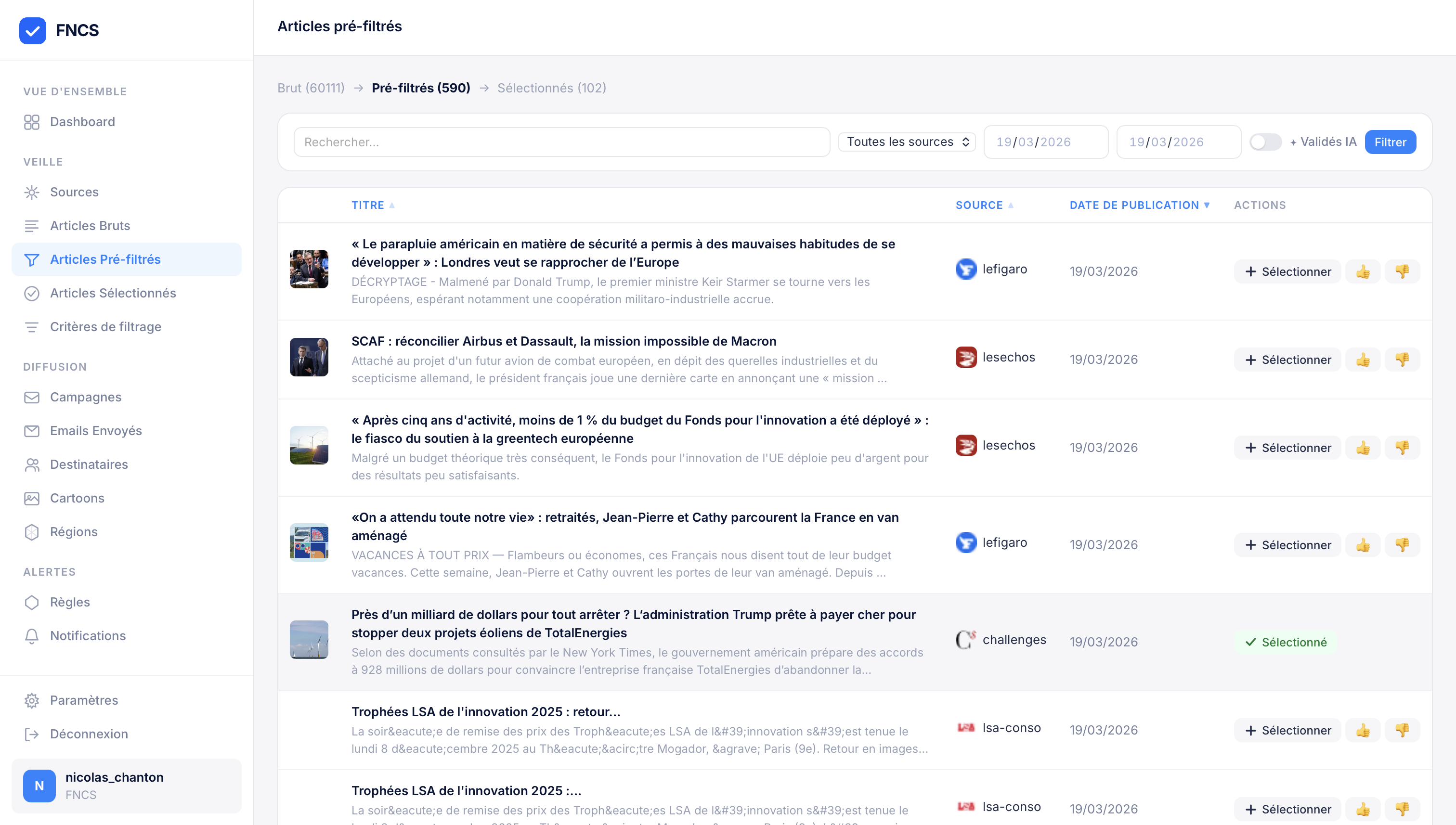
Task: Give thumbs up to the Le Figaro article
Action: tap(1363, 271)
